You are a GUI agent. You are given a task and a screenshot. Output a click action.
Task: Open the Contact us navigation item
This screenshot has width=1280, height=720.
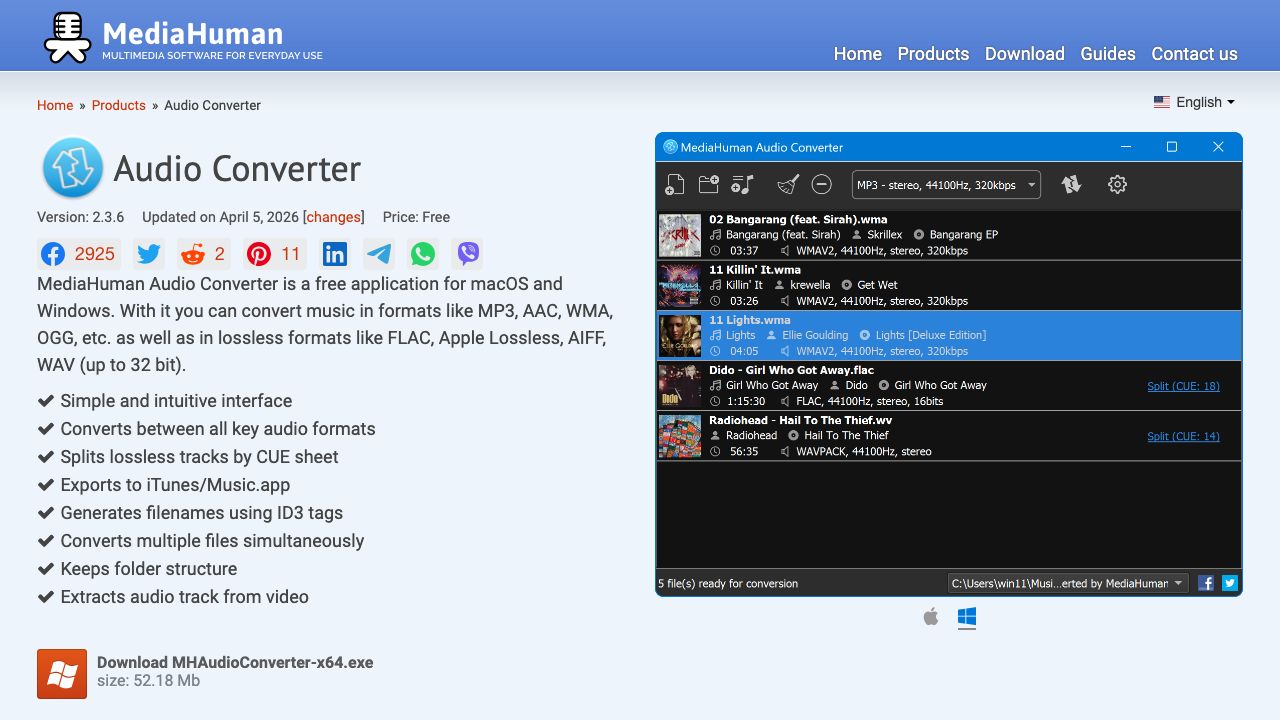click(1194, 54)
